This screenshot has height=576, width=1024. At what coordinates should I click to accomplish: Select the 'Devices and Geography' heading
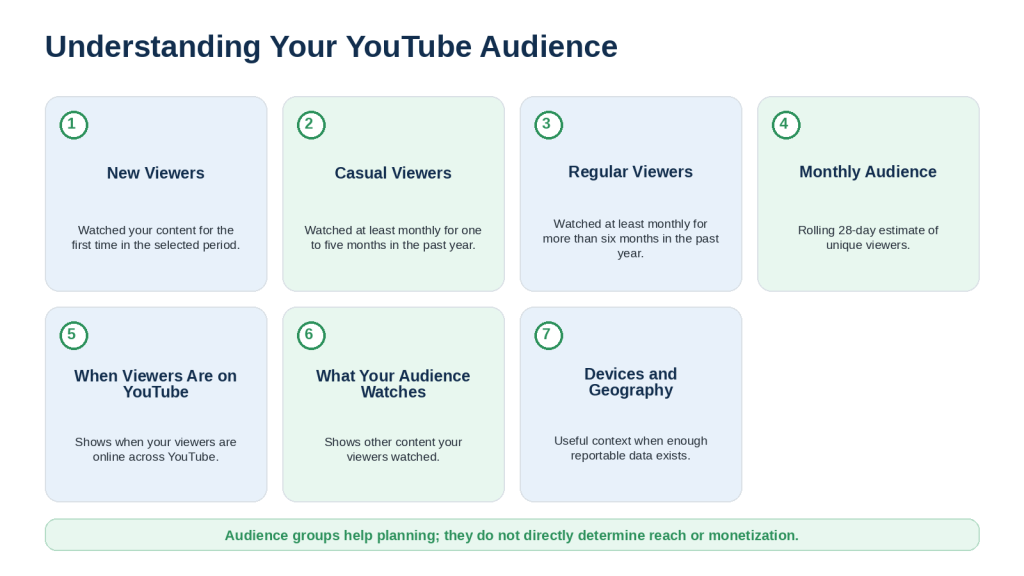point(630,382)
